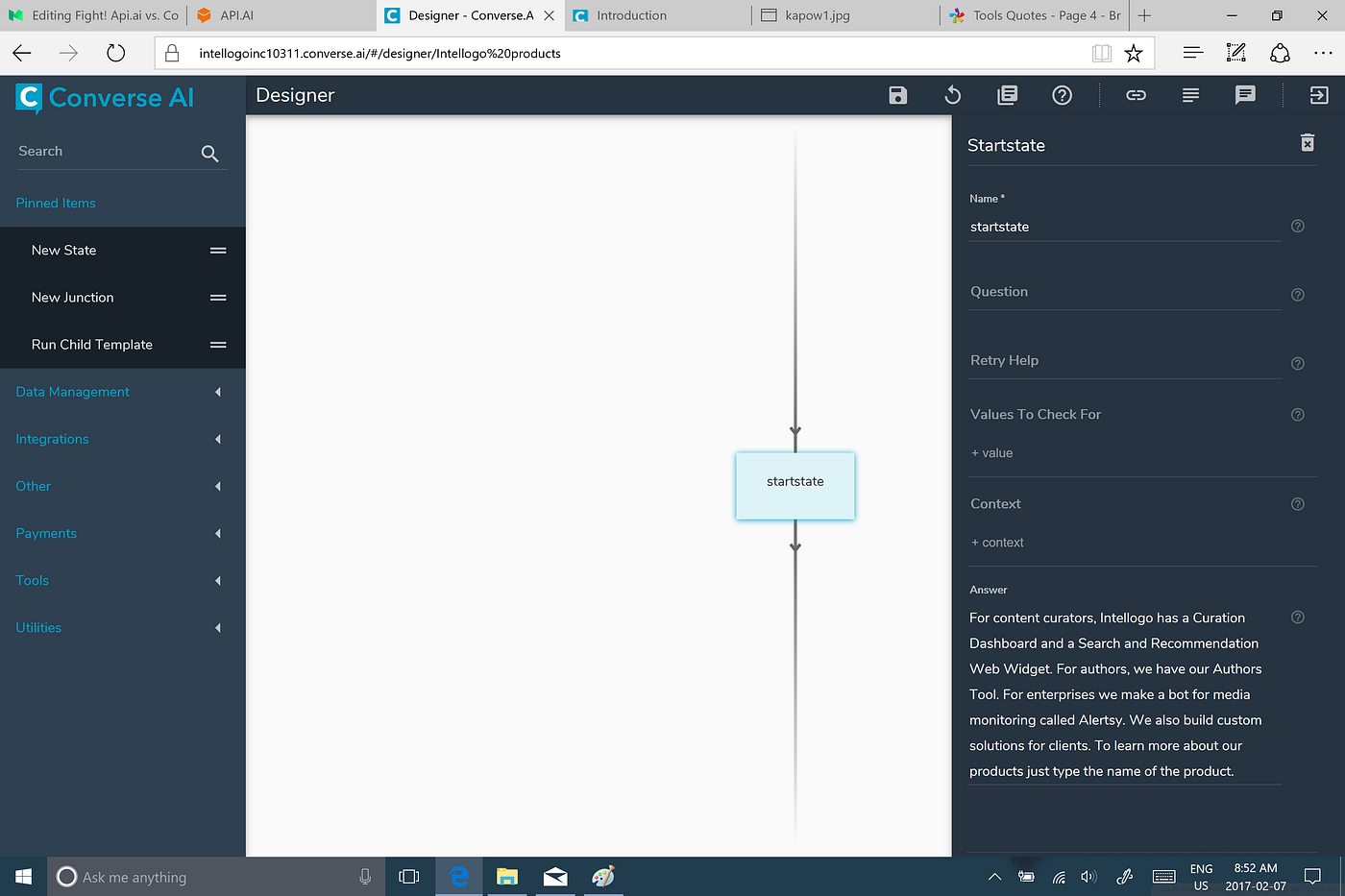Add a value under Values To Check For
The height and width of the screenshot is (896, 1345).
[x=991, y=452]
